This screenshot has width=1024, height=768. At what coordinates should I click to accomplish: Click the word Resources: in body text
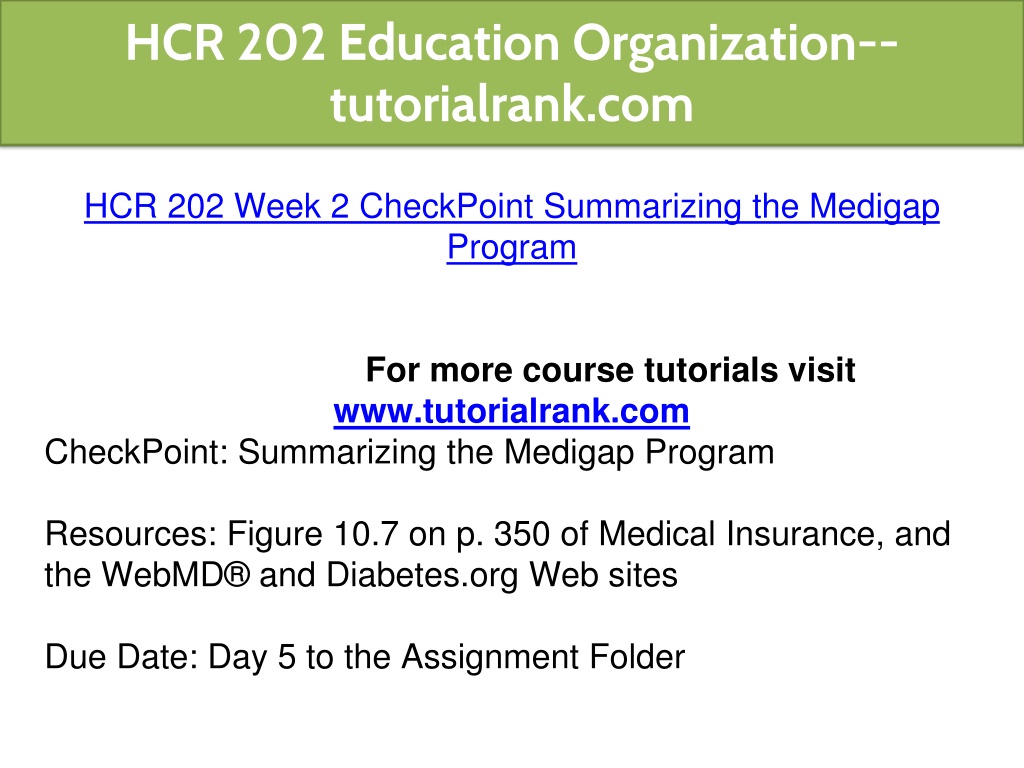coord(131,534)
